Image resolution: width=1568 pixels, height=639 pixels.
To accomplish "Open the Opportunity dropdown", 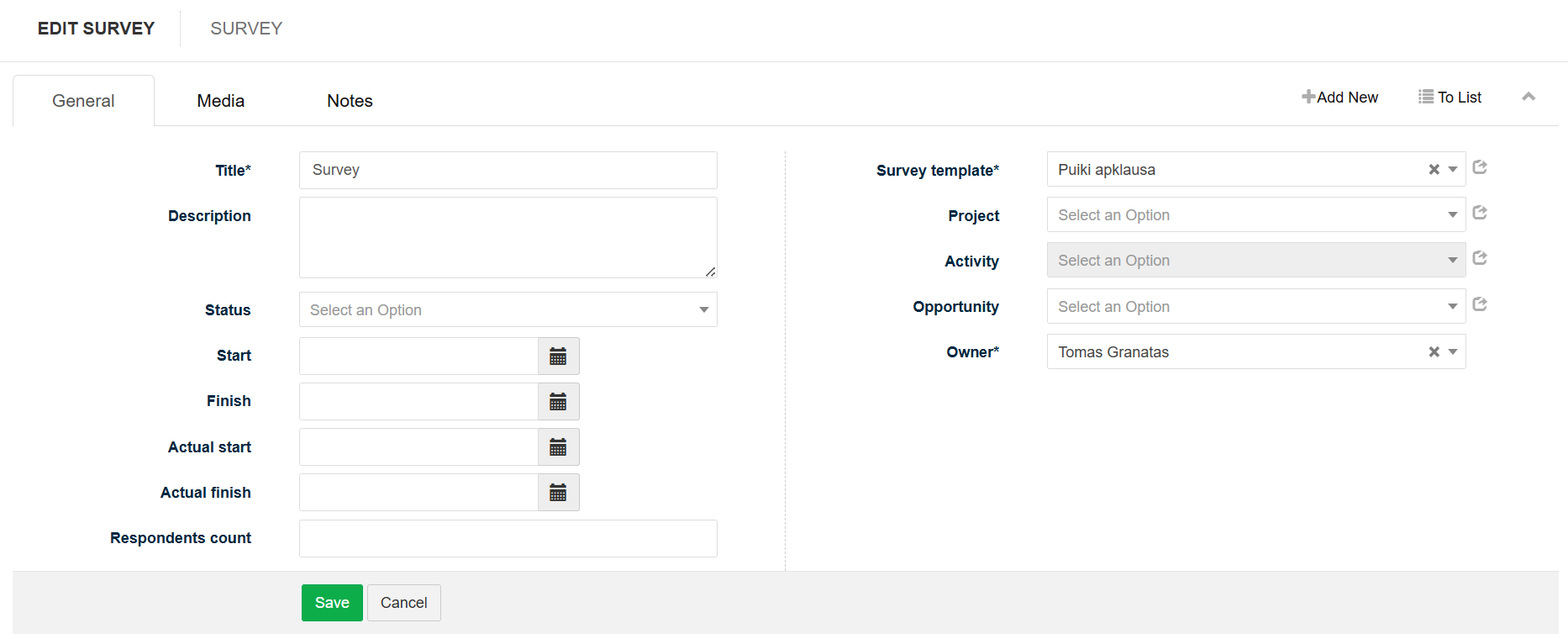I will pyautogui.click(x=1256, y=307).
